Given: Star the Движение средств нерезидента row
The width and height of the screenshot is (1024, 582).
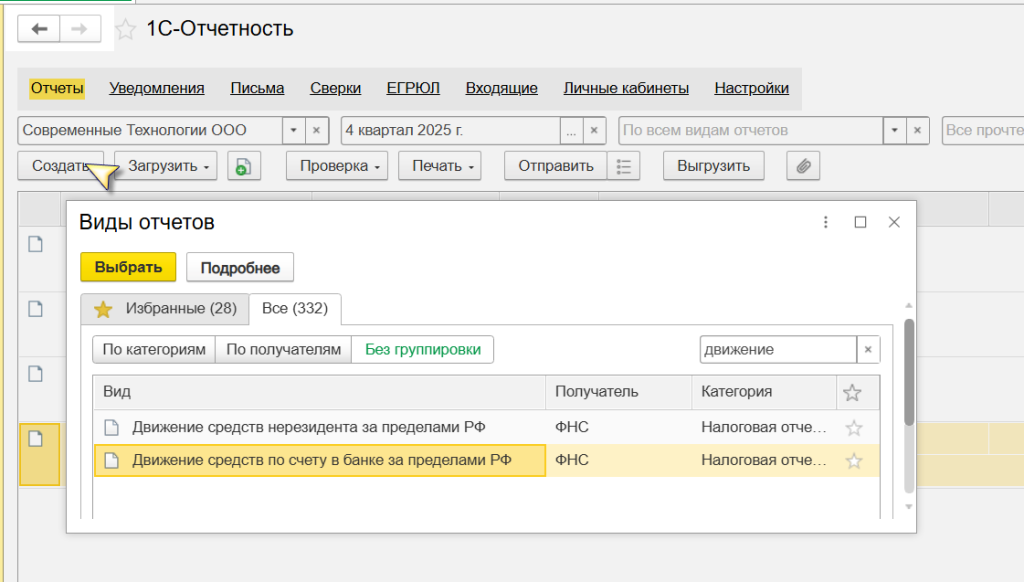Looking at the screenshot, I should 854,428.
